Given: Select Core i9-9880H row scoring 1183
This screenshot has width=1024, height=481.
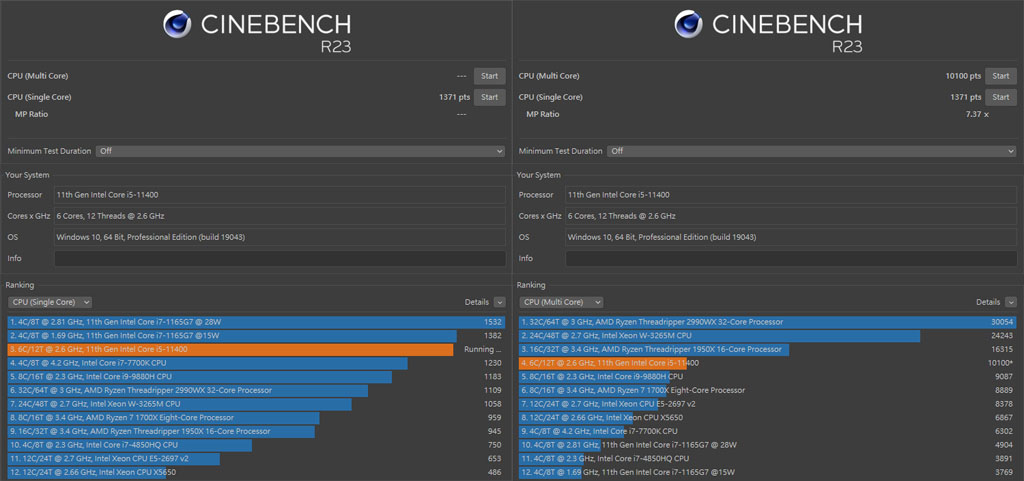Looking at the screenshot, I should pyautogui.click(x=256, y=377).
